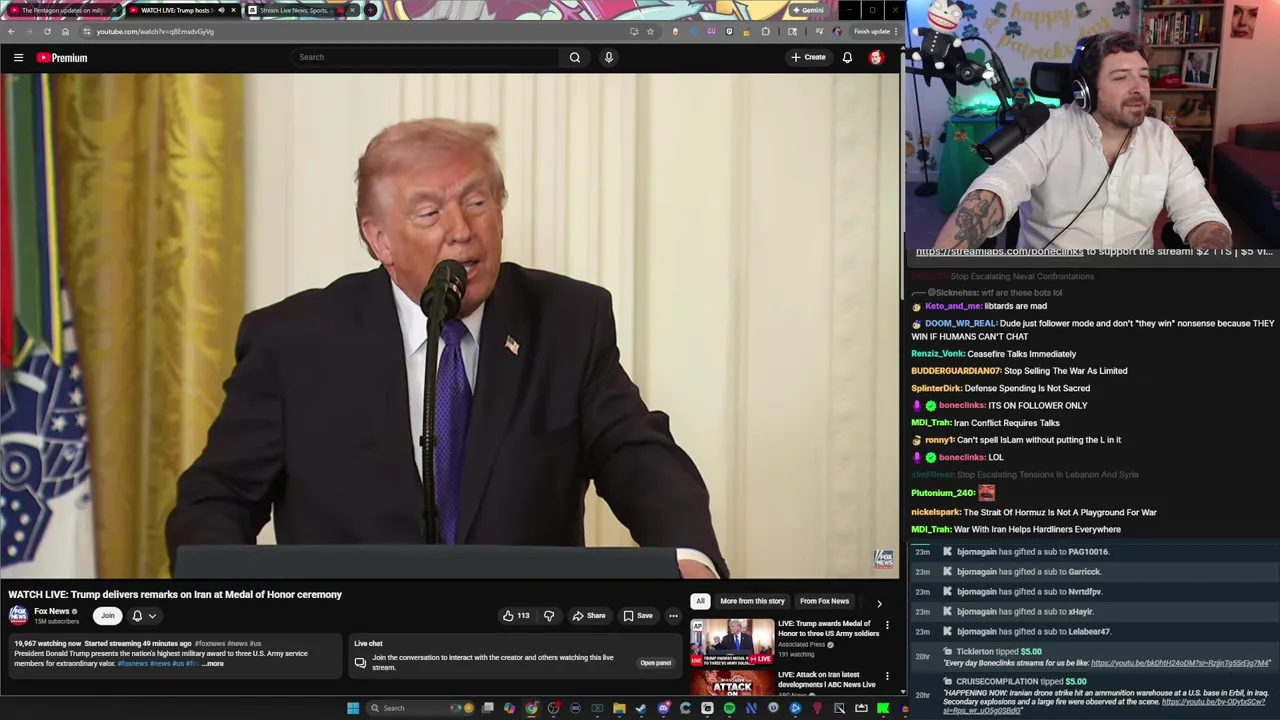Open the Attack on Iran ABC News thumbnail
This screenshot has height=720, width=1280.
pyautogui.click(x=732, y=683)
